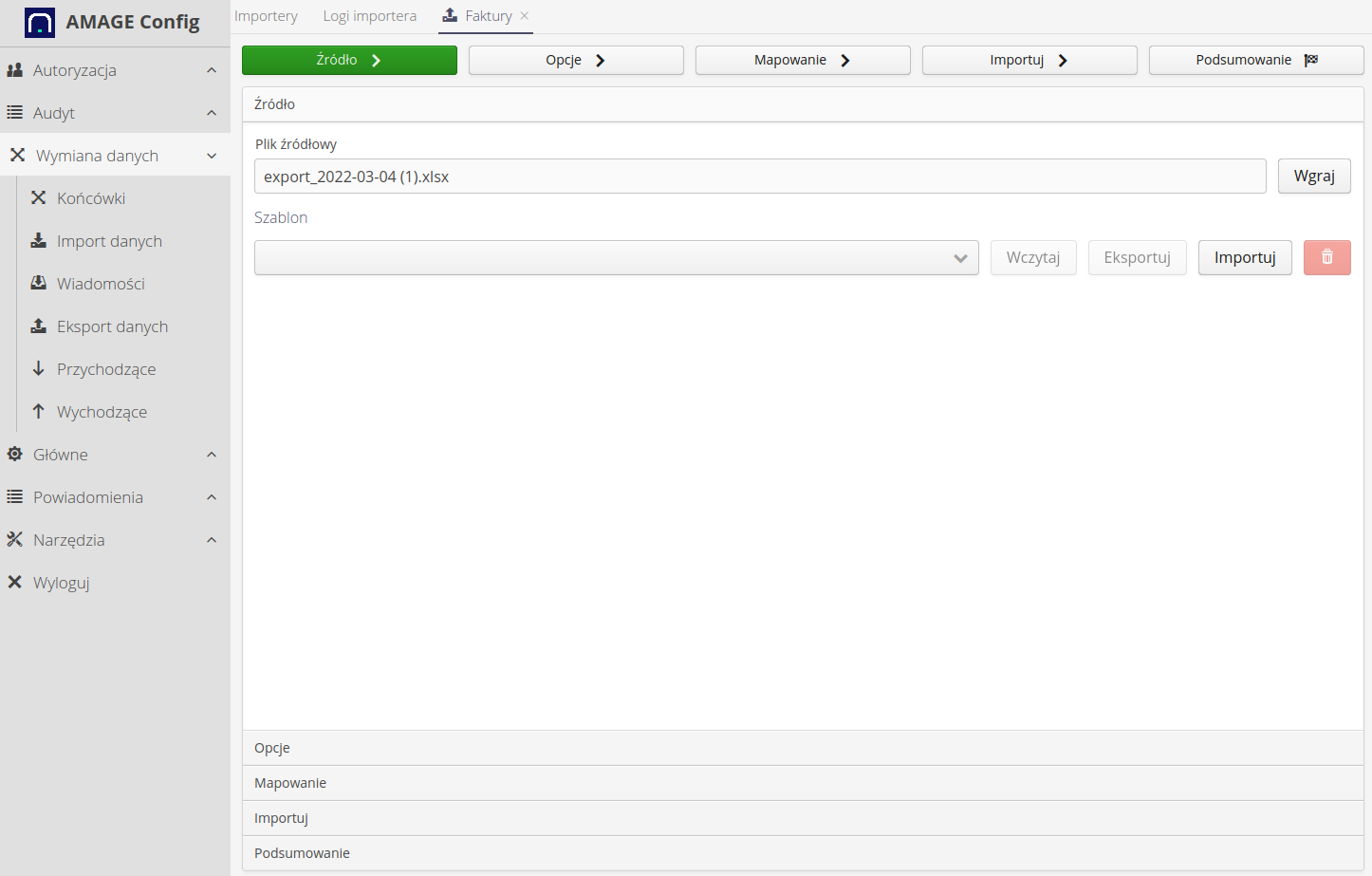Click the Plik źródłowy file name field
Image resolution: width=1372 pixels, height=876 pixels.
point(759,176)
